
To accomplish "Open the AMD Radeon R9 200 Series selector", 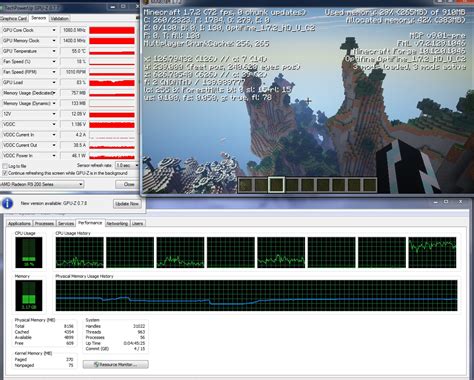I will tap(41, 184).
